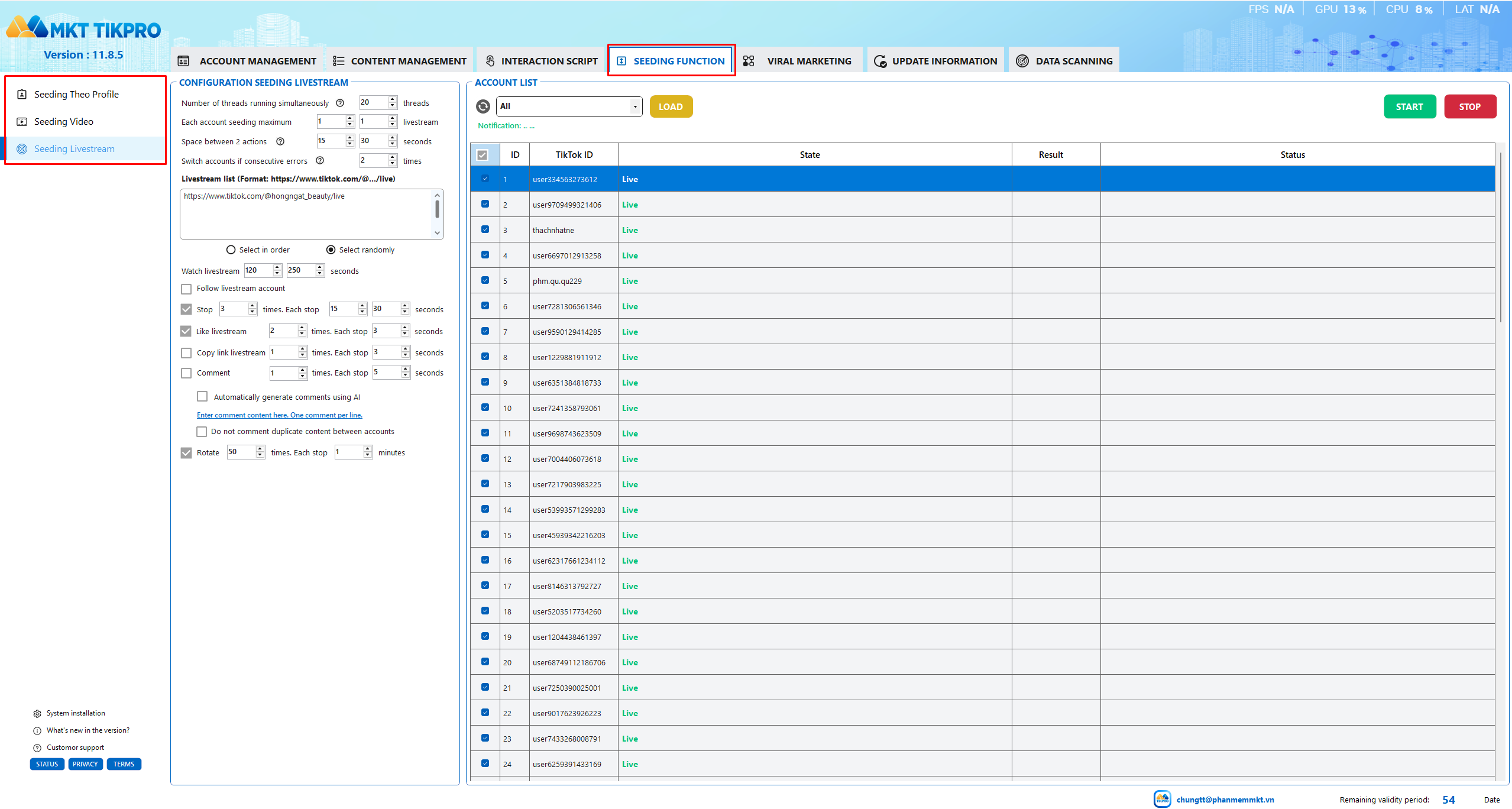Click the green START button
This screenshot has width=1512, height=809.
[x=1409, y=107]
